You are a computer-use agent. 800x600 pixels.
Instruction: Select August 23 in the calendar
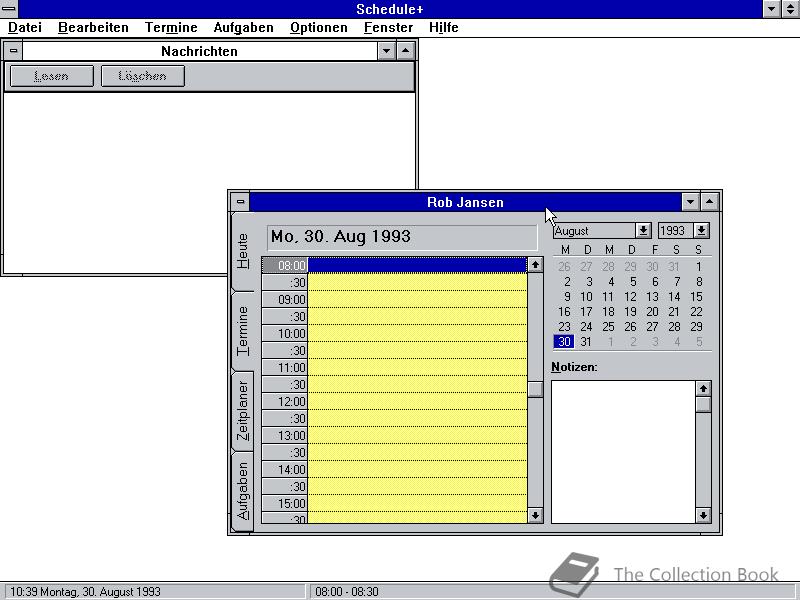[564, 327]
